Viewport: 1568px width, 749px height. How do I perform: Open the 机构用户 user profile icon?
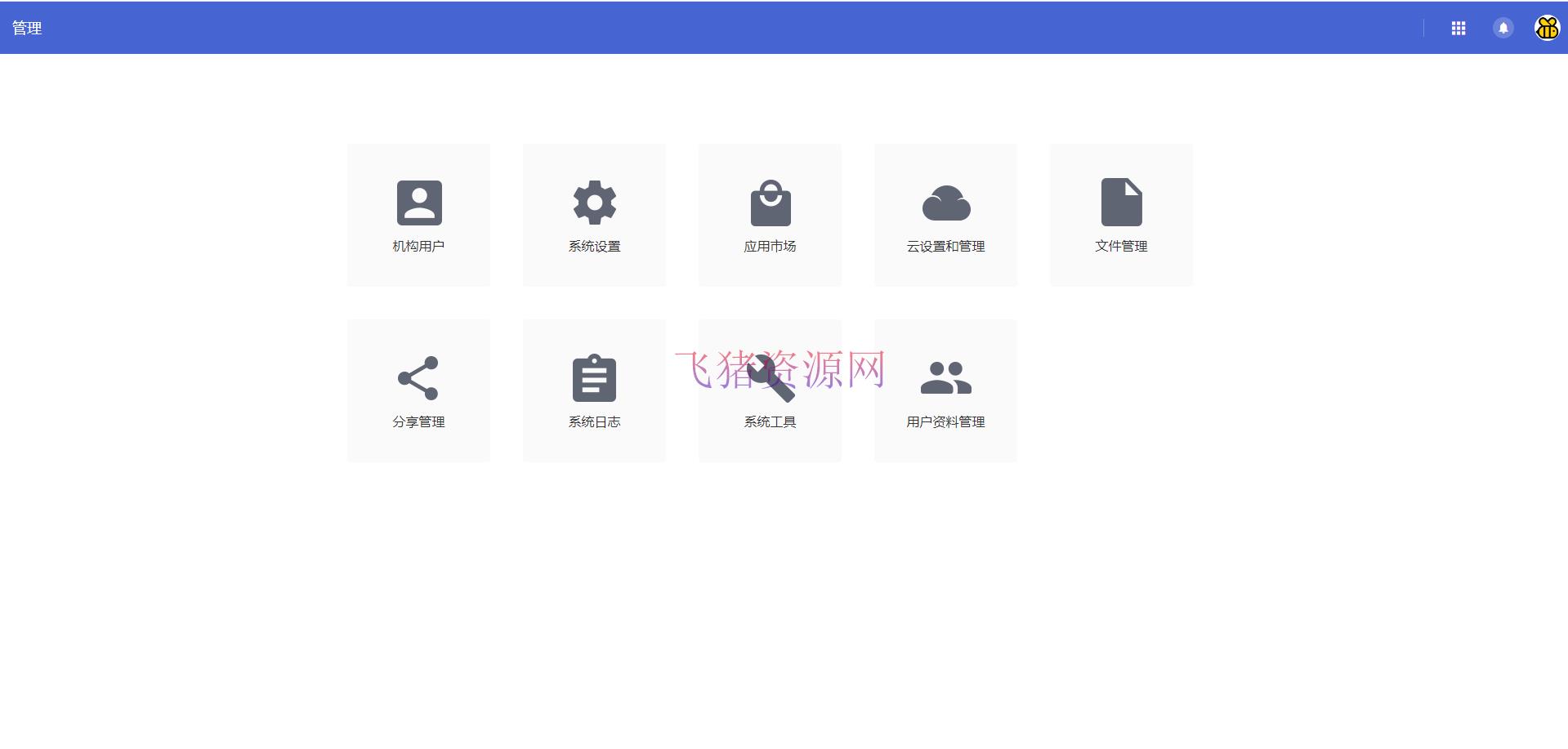pyautogui.click(x=418, y=202)
